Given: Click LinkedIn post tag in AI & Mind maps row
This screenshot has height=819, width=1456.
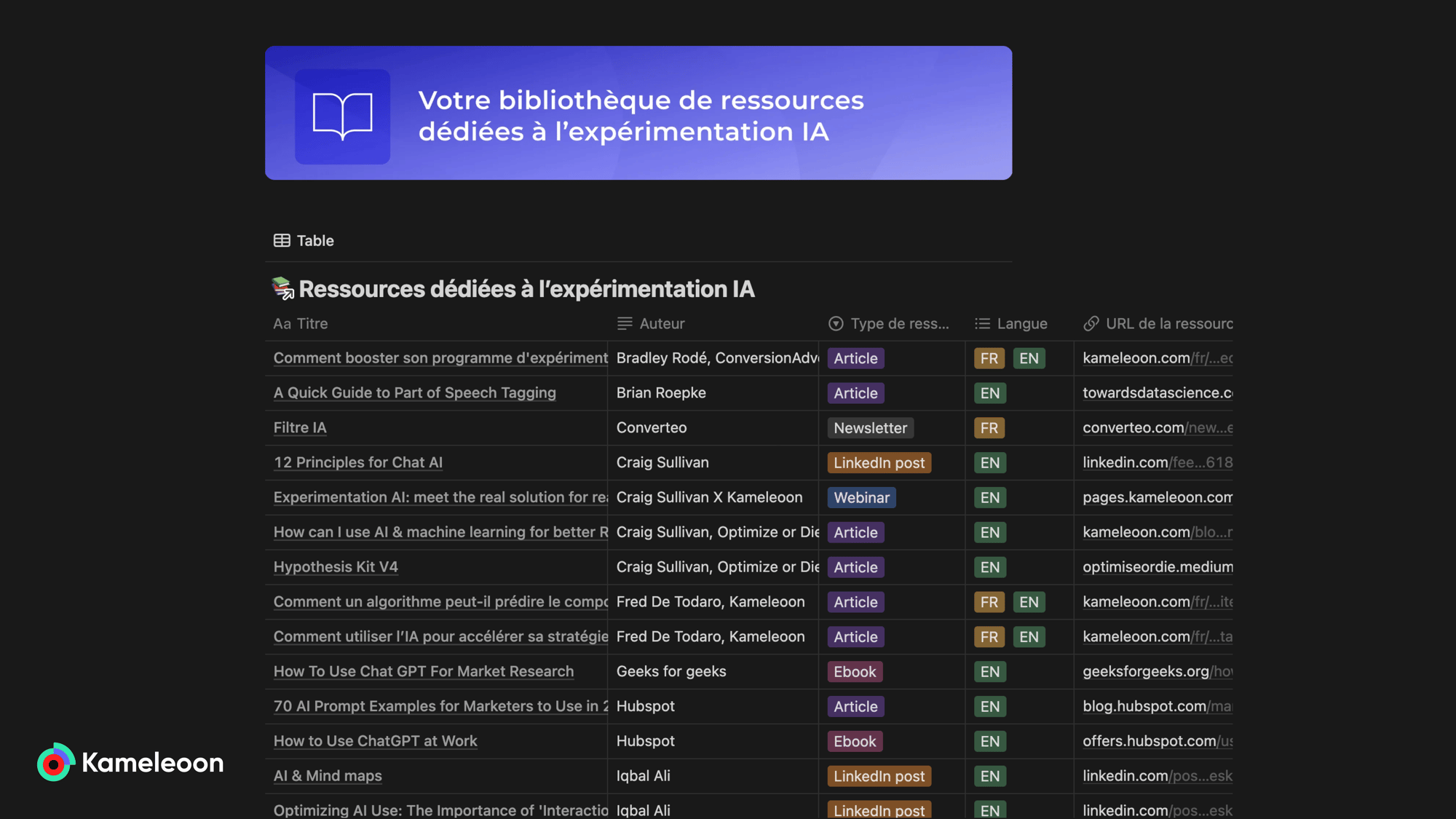Looking at the screenshot, I should [879, 776].
